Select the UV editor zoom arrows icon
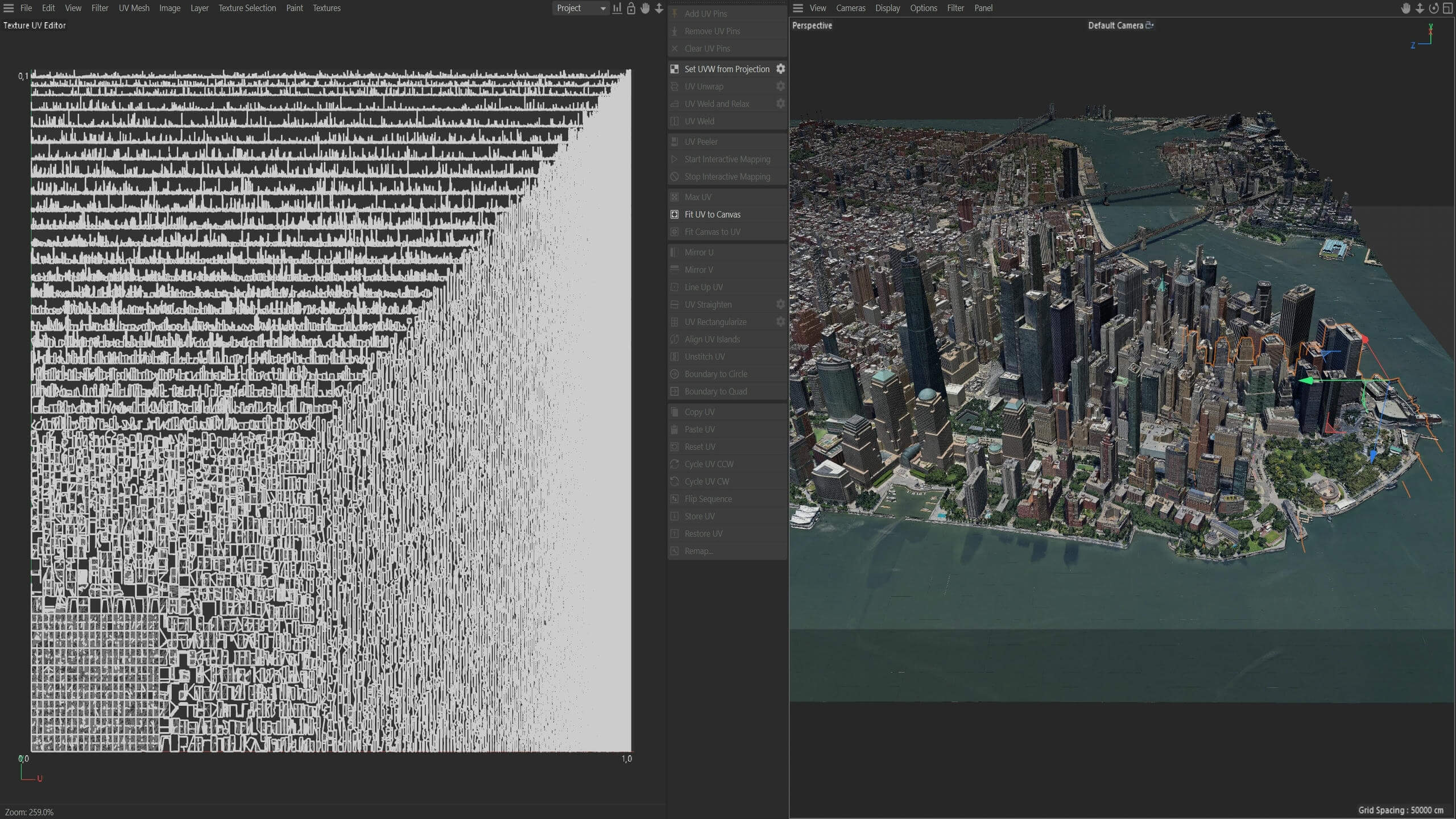 (x=659, y=8)
